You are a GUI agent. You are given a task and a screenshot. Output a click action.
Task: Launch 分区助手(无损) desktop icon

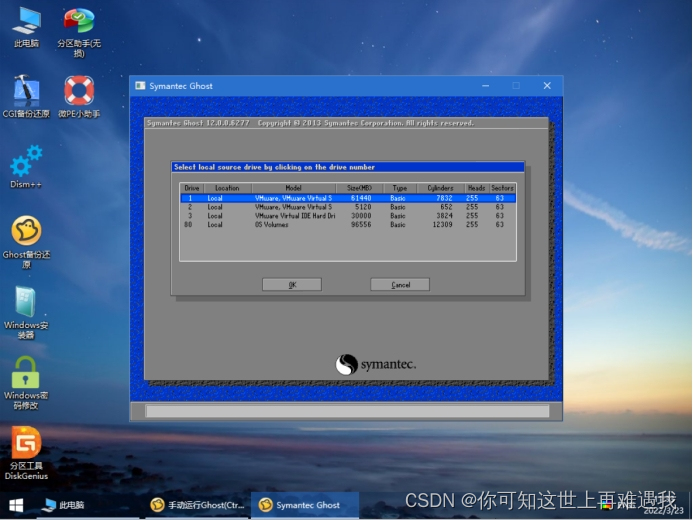[x=79, y=32]
